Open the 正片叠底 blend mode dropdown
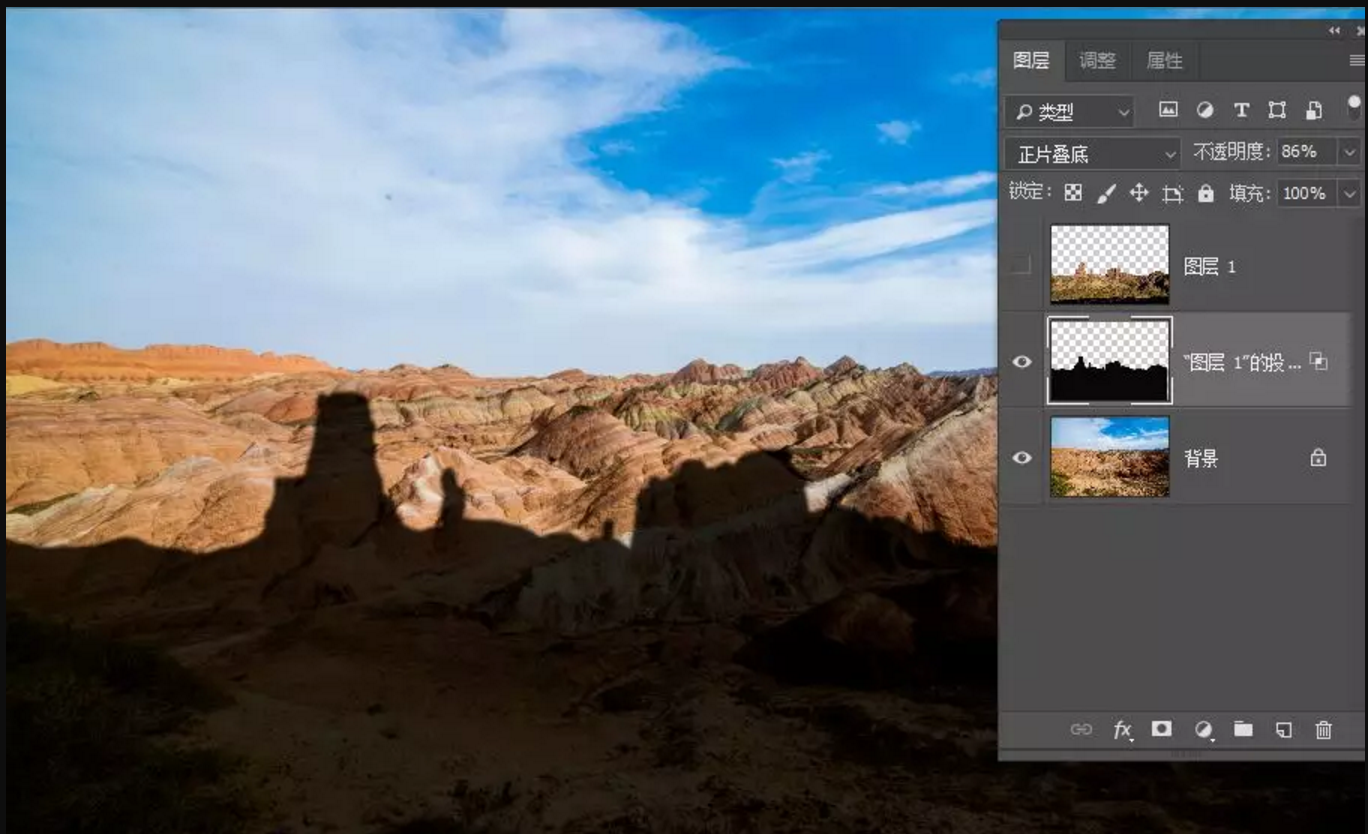The width and height of the screenshot is (1368, 834). point(1093,154)
